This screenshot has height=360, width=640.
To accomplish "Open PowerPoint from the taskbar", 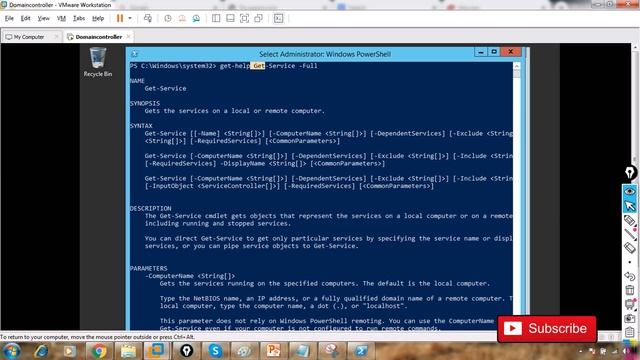I will (273, 351).
